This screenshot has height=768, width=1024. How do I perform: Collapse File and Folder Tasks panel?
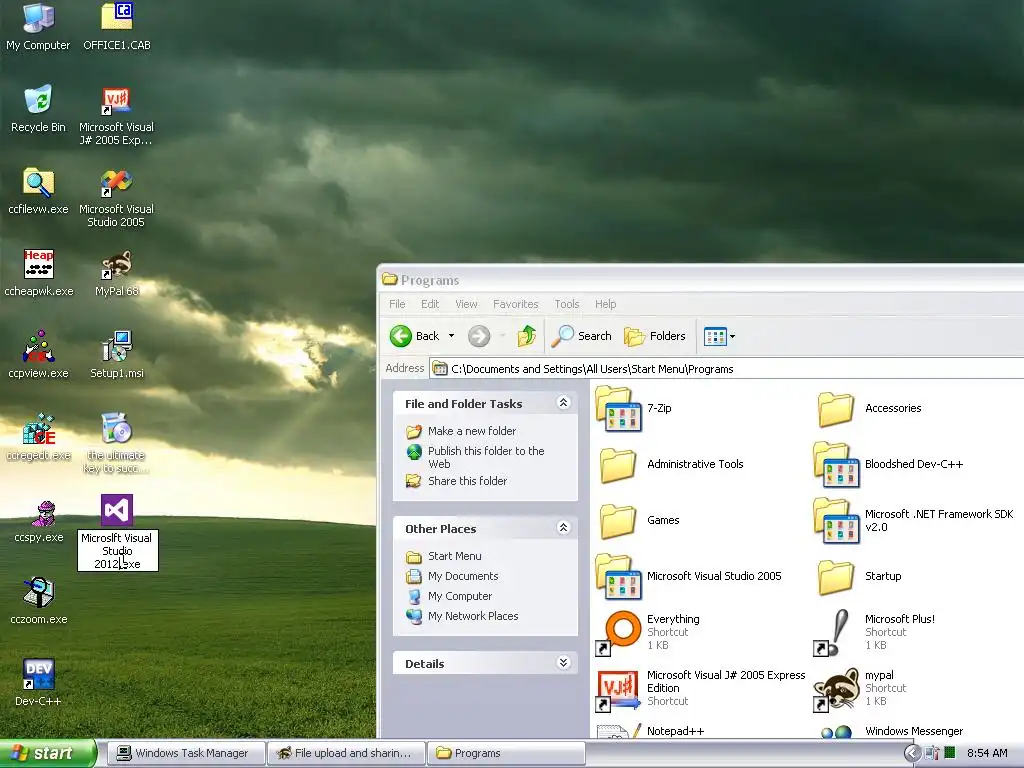pos(563,403)
